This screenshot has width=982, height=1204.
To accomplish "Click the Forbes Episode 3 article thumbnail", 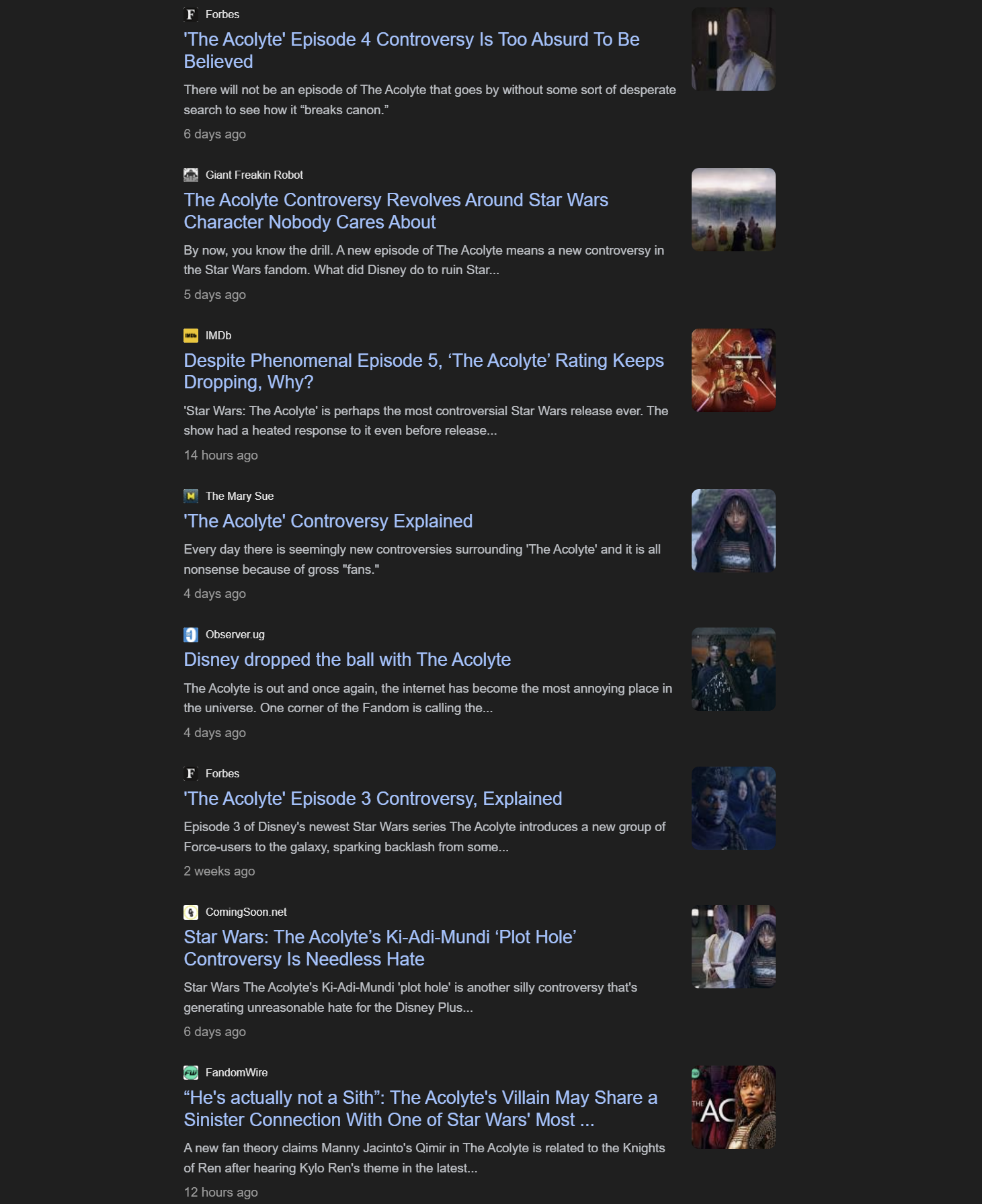I will (733, 808).
